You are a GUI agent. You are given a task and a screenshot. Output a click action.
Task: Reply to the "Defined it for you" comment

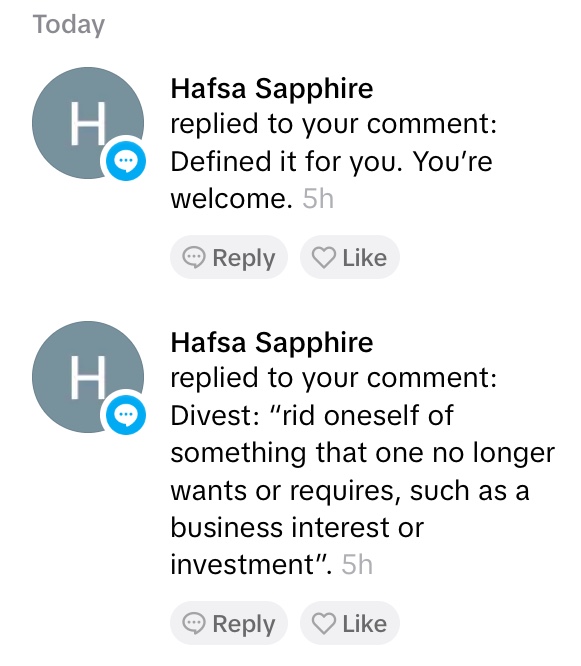click(229, 257)
